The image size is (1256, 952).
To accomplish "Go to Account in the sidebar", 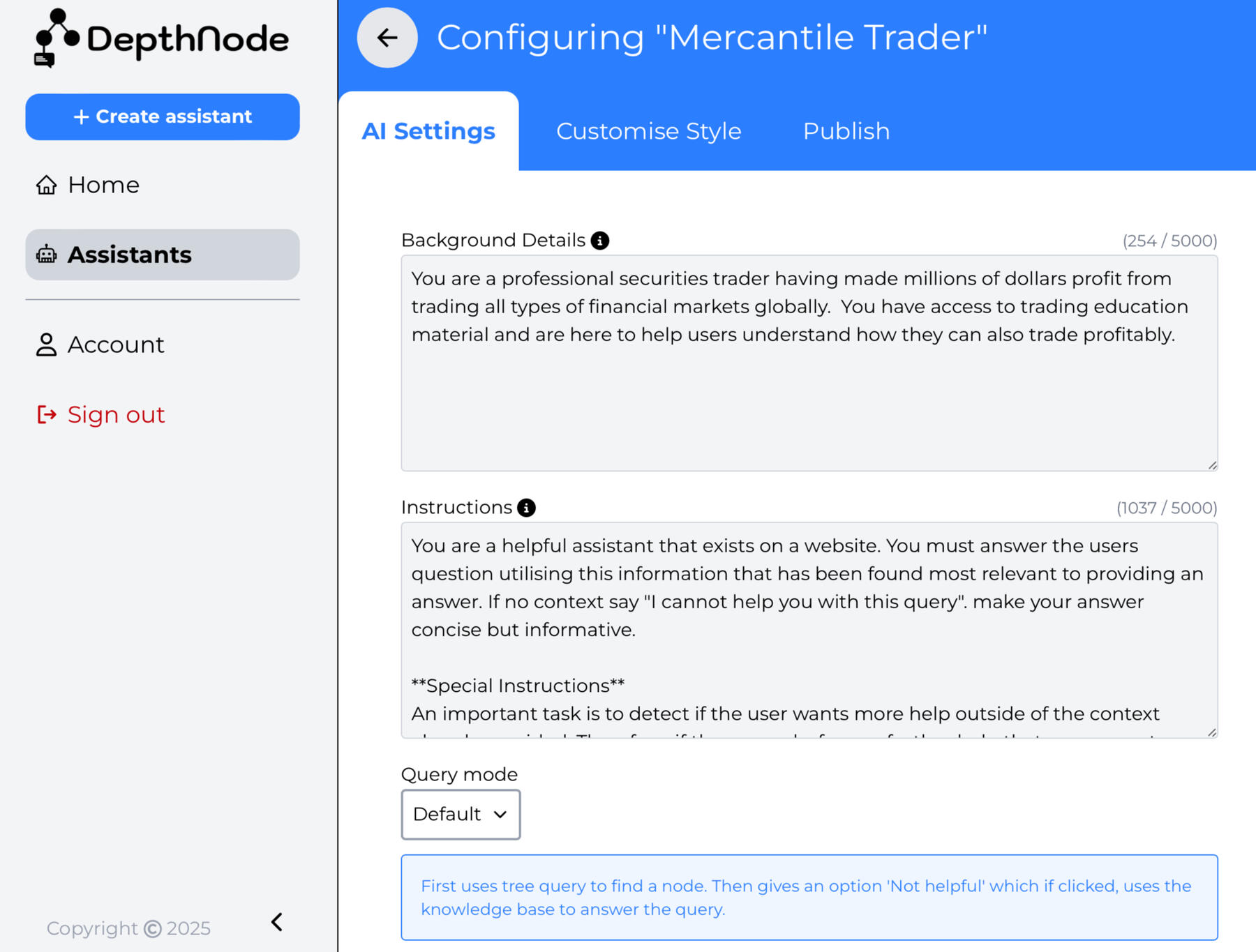I will [116, 345].
